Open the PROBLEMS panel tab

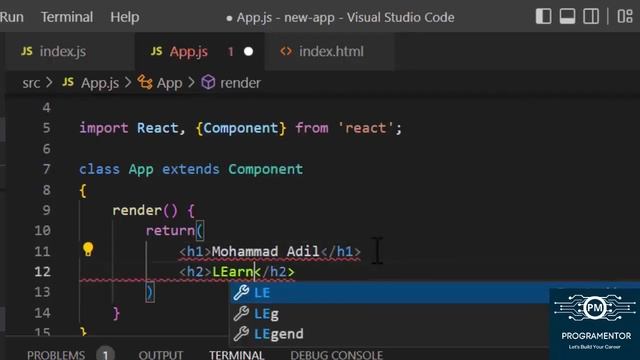[x=56, y=355]
